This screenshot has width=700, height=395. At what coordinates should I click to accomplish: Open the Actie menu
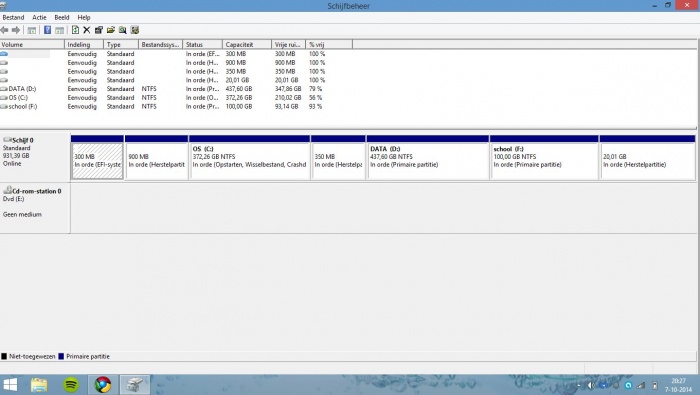pyautogui.click(x=39, y=17)
